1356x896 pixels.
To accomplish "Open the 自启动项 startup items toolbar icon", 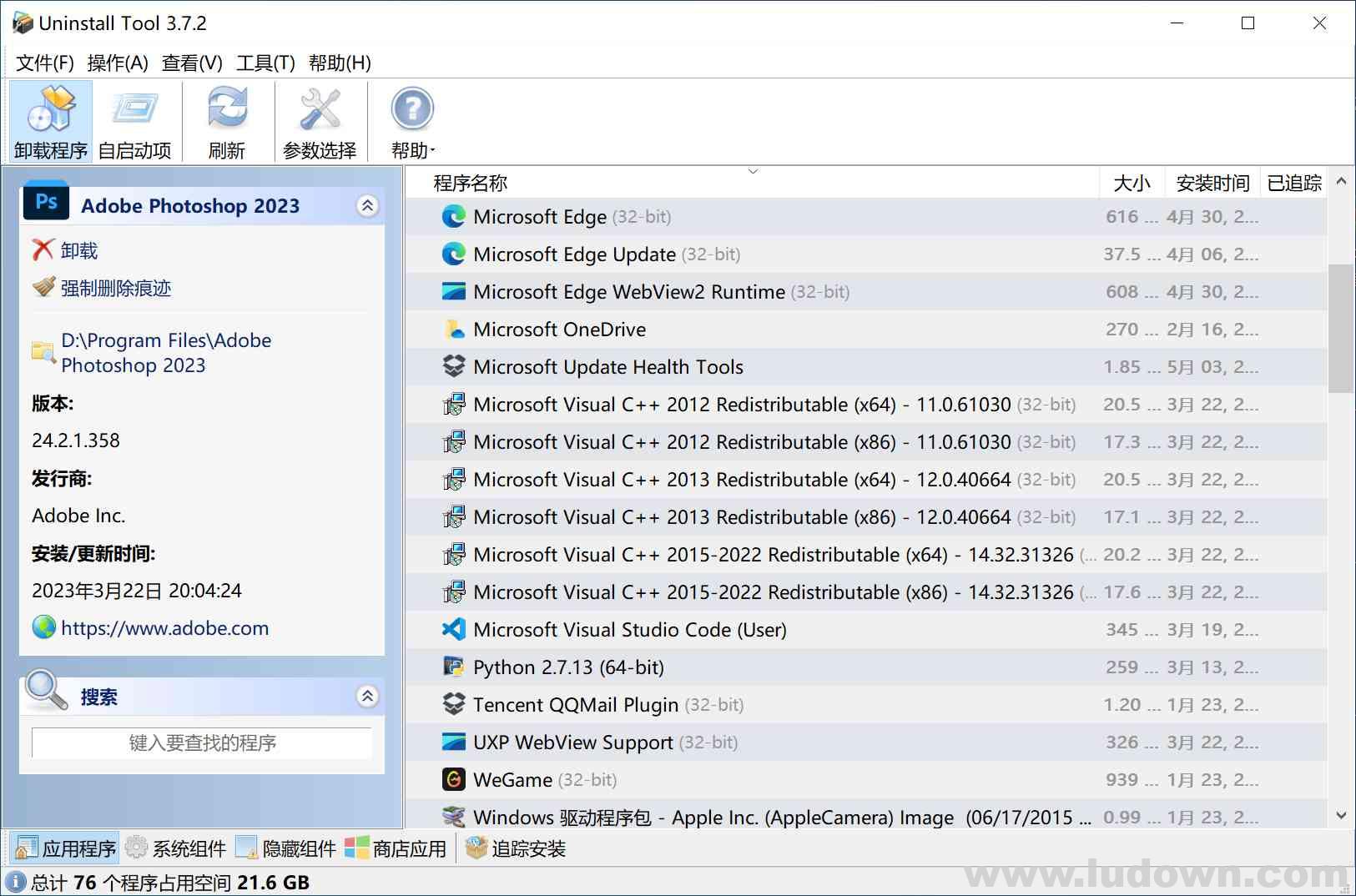I will pyautogui.click(x=134, y=109).
